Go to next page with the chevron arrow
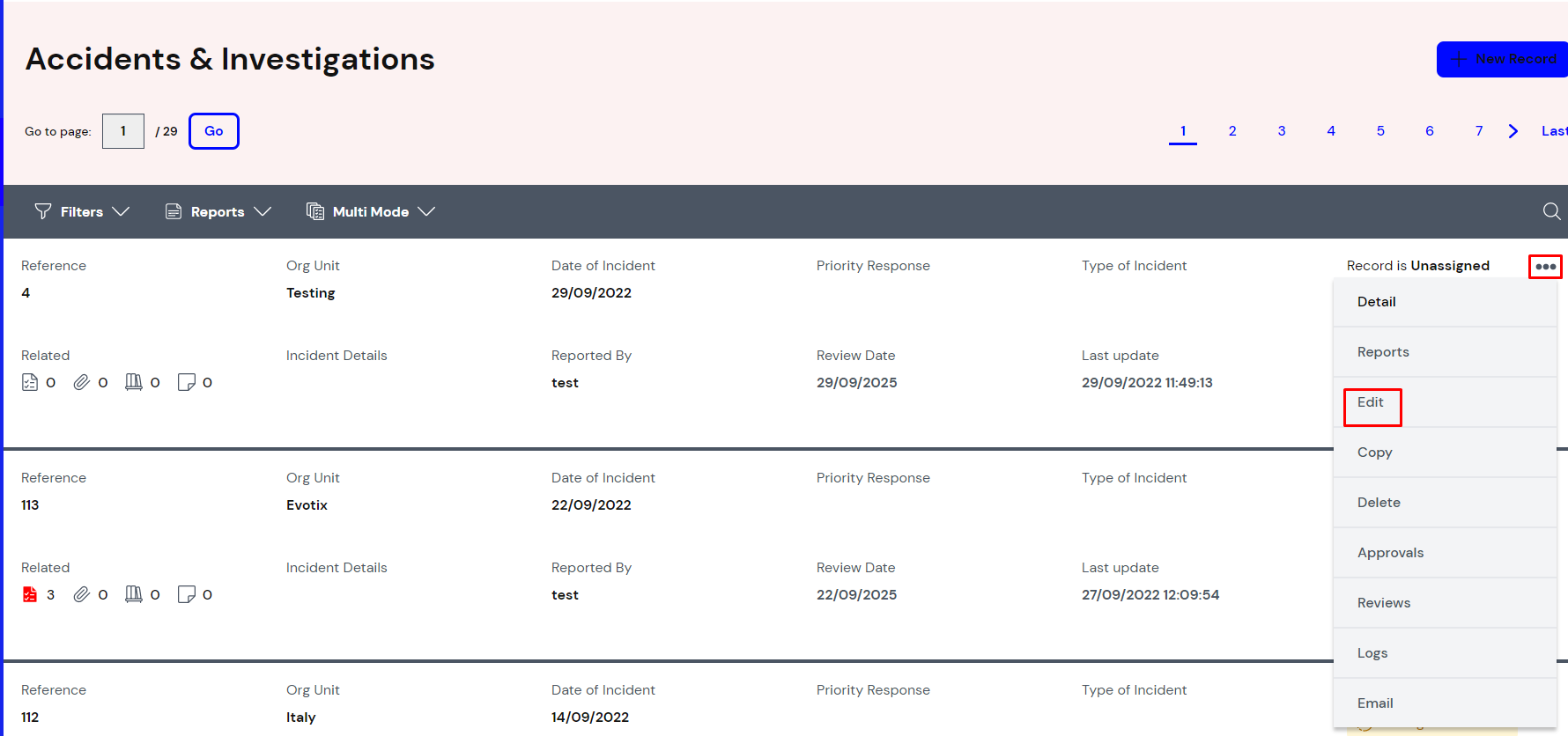The height and width of the screenshot is (736, 1568). tap(1513, 131)
